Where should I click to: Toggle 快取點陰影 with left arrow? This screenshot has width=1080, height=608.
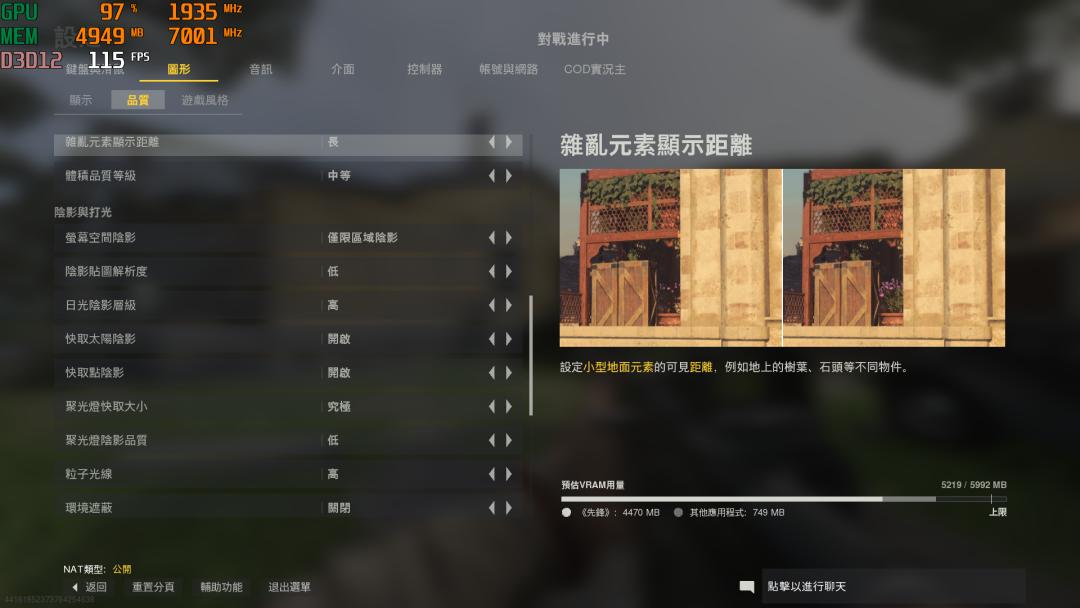tap(492, 373)
